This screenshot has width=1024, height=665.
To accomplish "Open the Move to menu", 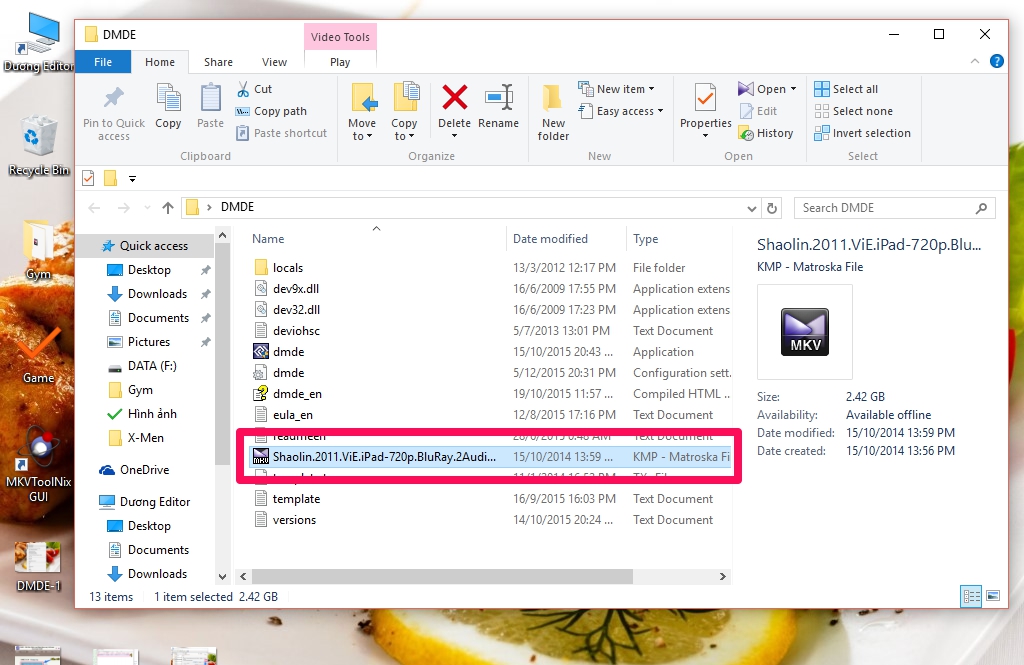I will [x=362, y=112].
